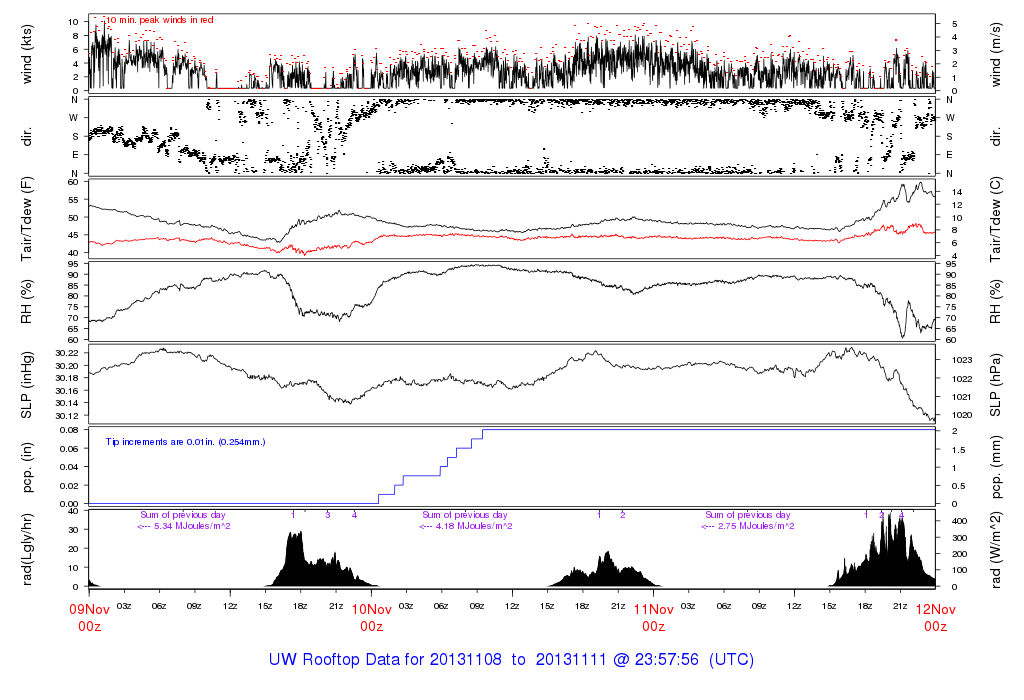This screenshot has width=1024, height=700.
Task: Click the "Tip increments are 0.01in." note
Action: (x=186, y=441)
